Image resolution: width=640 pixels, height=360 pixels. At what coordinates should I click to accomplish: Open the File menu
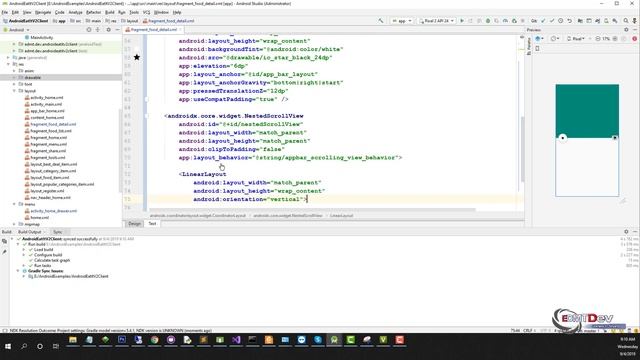pos(4,12)
